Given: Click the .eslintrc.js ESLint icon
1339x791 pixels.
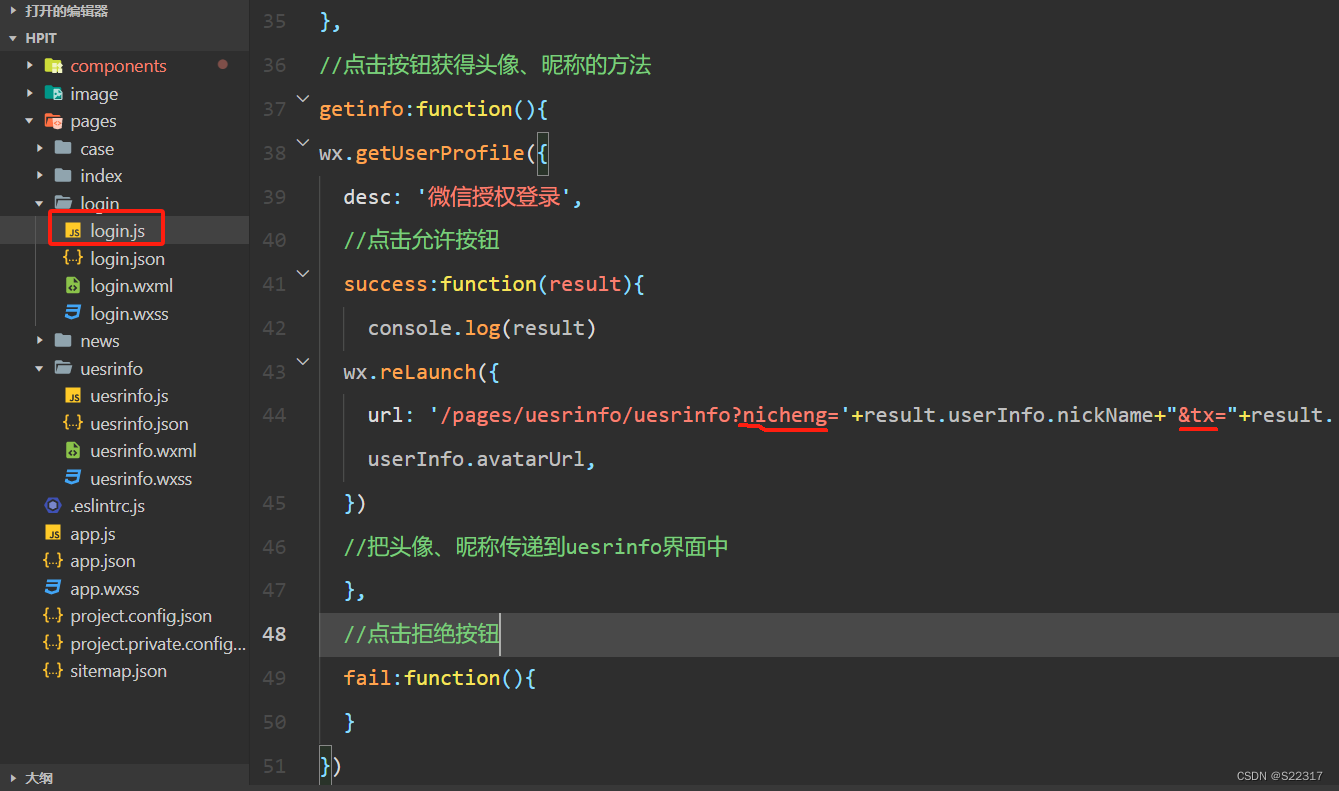Looking at the screenshot, I should [53, 506].
